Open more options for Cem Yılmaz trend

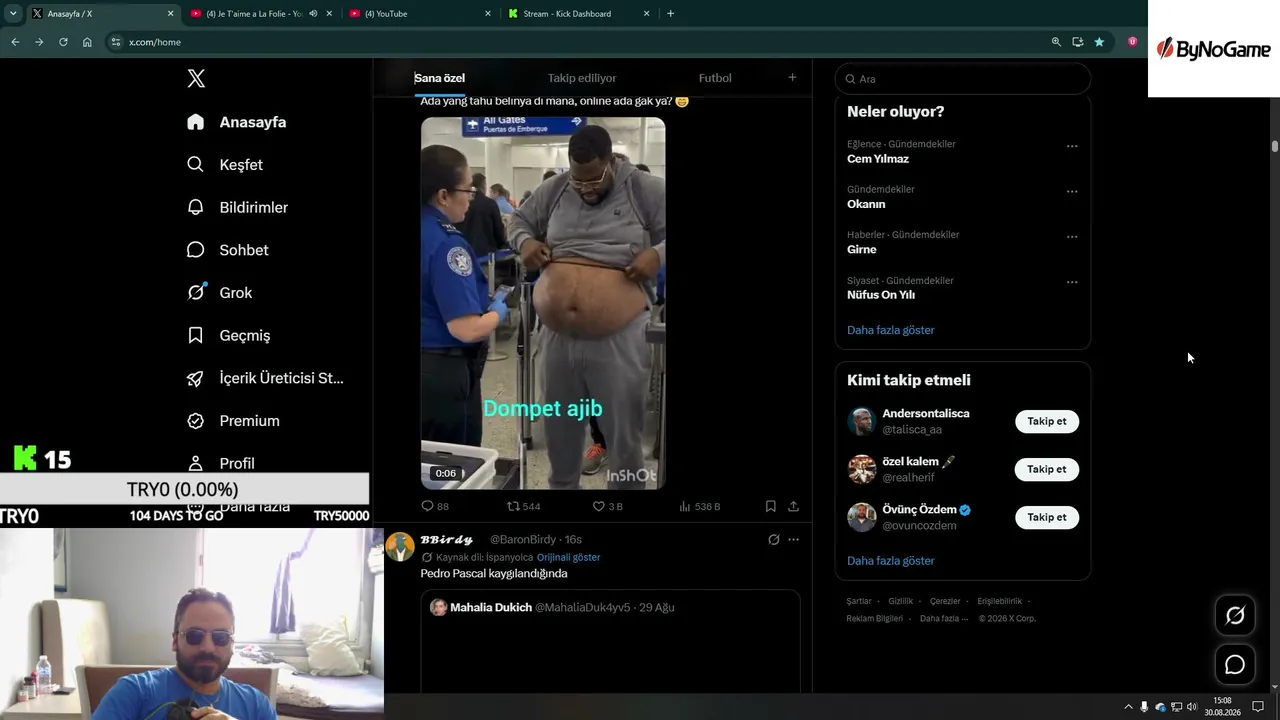click(1072, 146)
